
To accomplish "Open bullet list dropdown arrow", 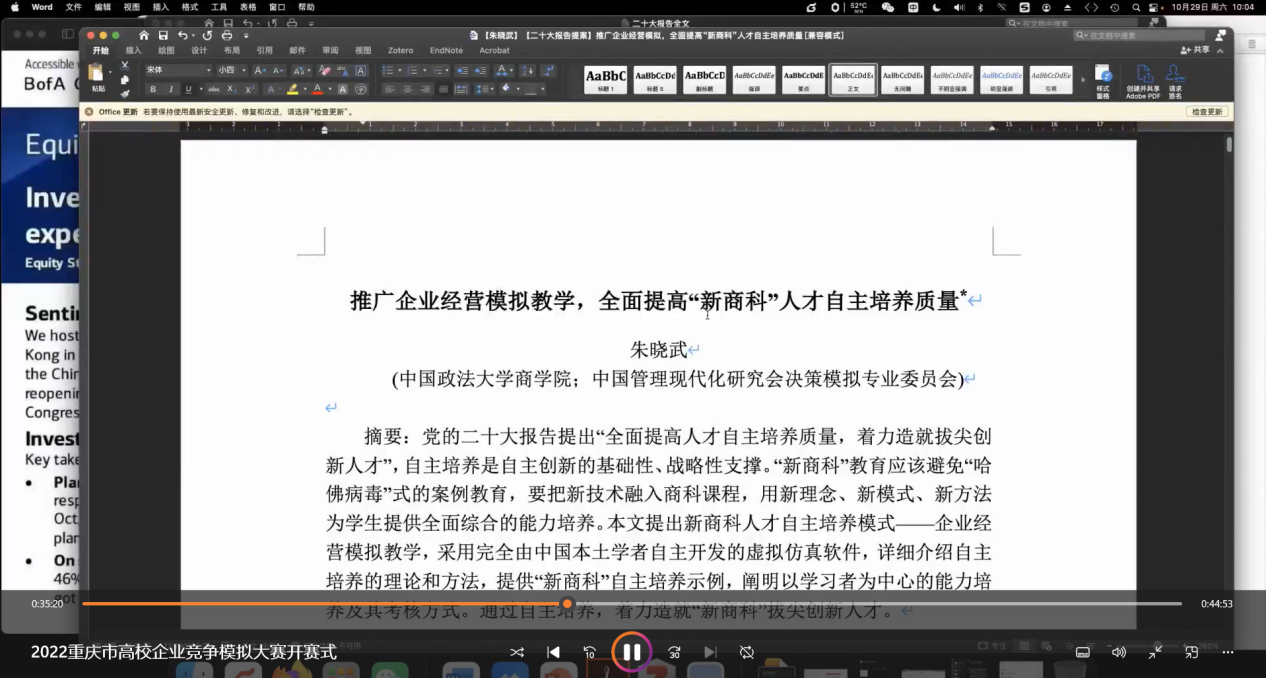I will point(400,70).
